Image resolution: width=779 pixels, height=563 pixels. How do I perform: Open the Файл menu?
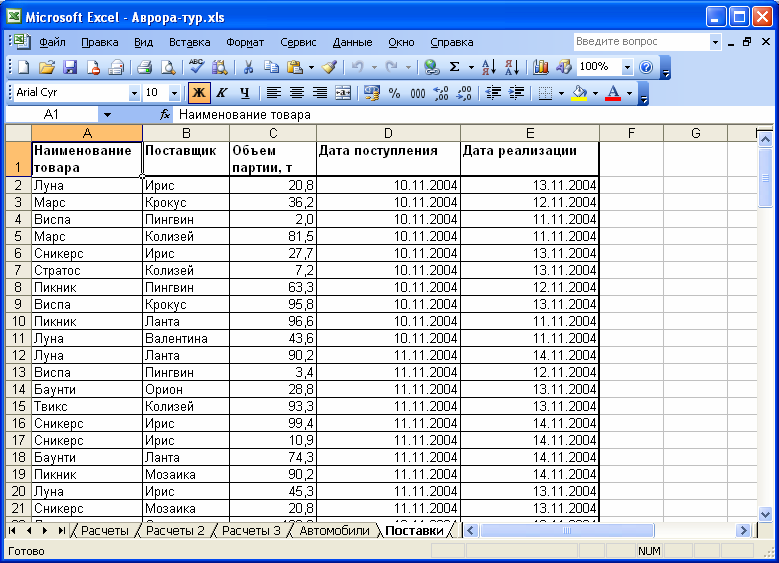point(52,42)
